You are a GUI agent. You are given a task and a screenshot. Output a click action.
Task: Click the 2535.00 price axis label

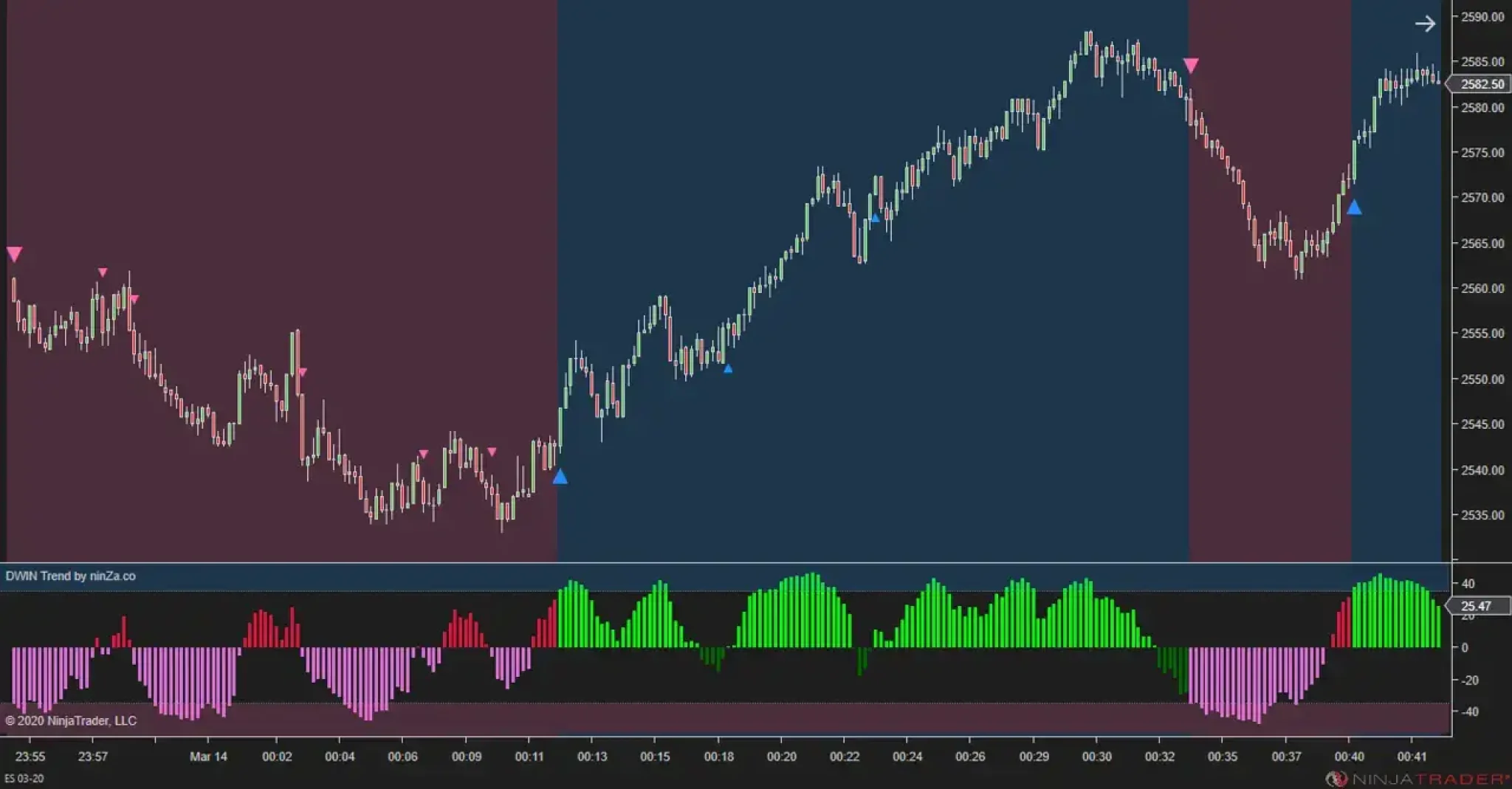[x=1482, y=515]
